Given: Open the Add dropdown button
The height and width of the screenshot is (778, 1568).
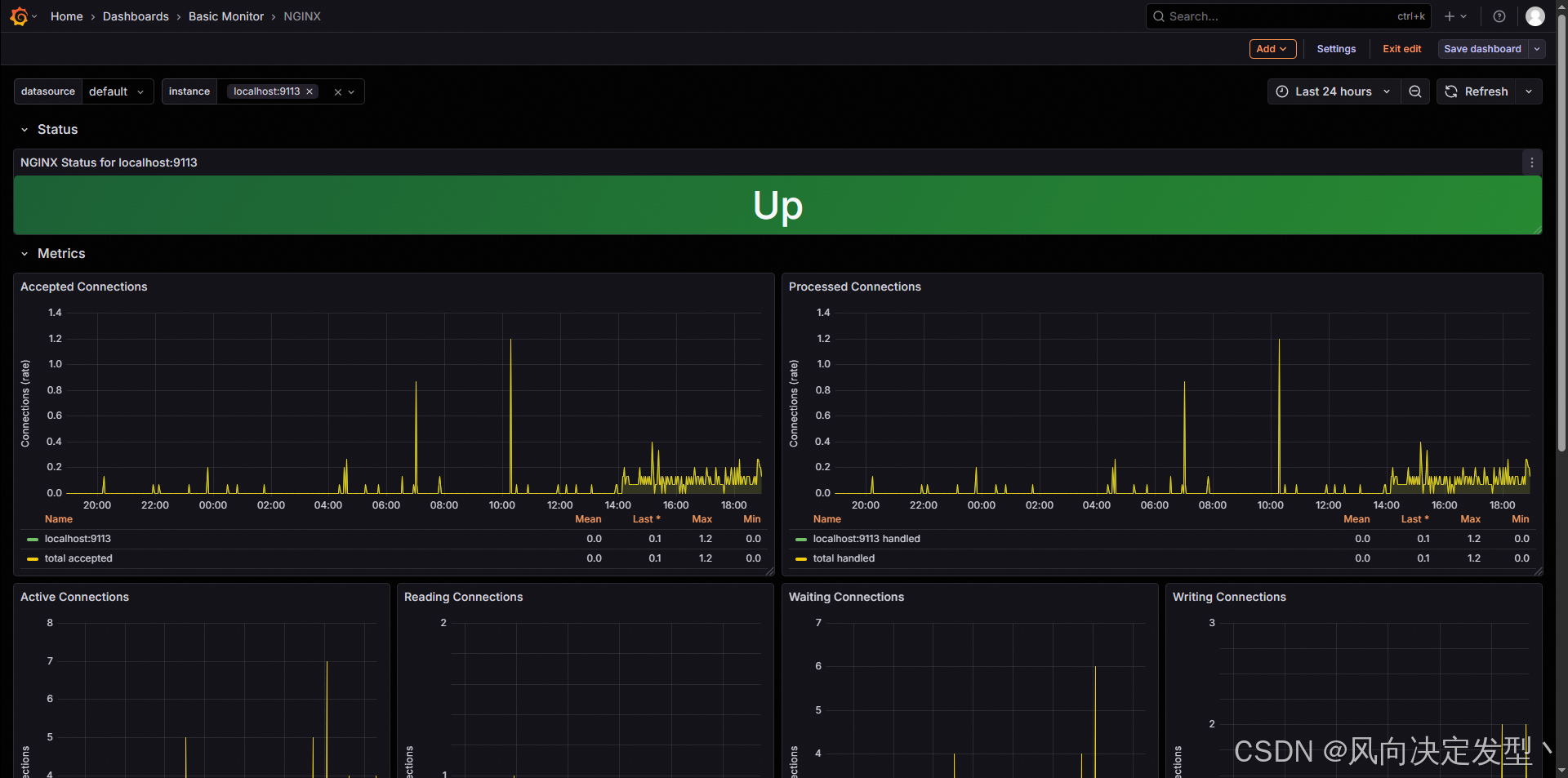Looking at the screenshot, I should pos(1272,49).
